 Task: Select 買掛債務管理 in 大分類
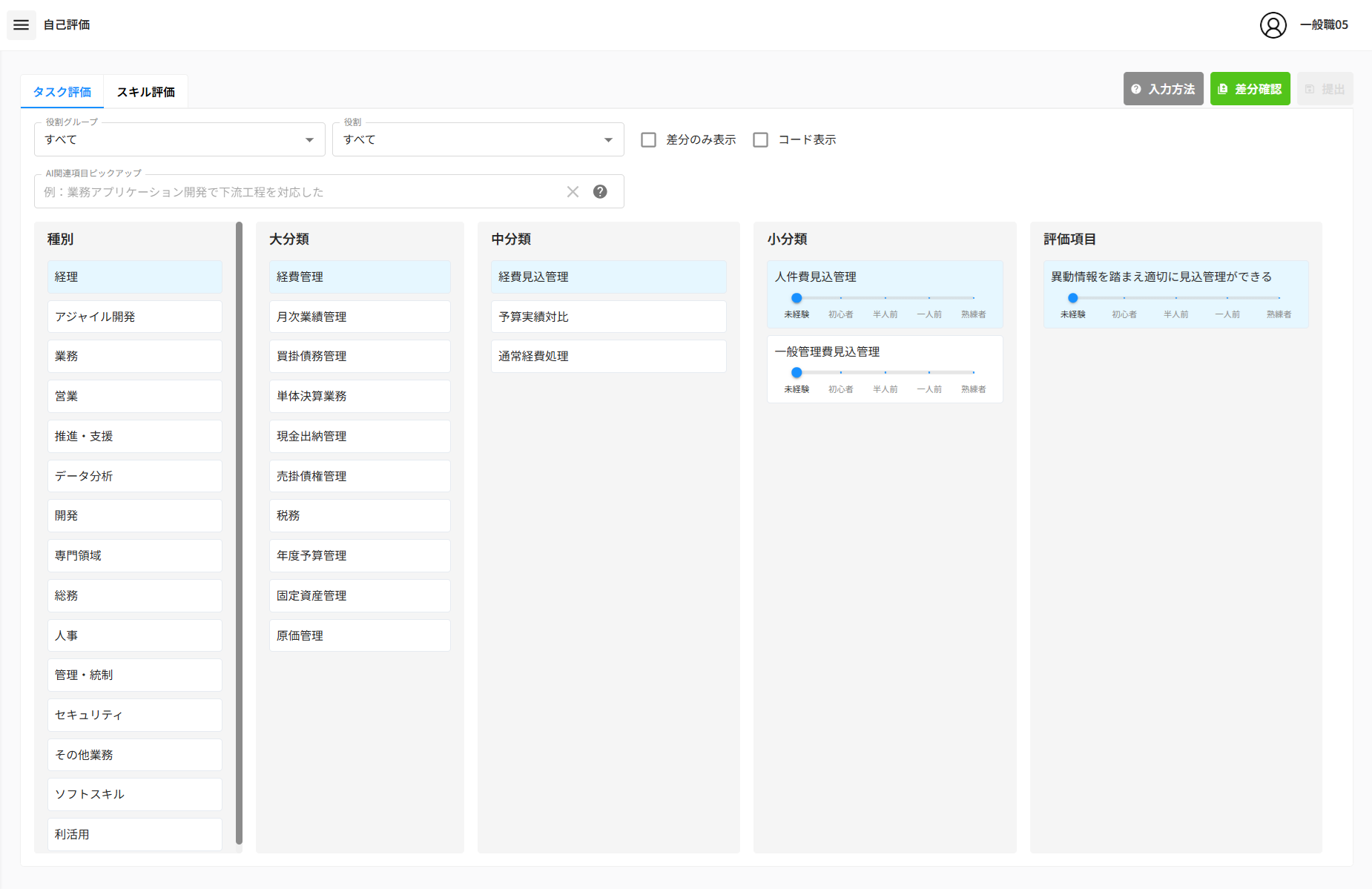pos(360,357)
